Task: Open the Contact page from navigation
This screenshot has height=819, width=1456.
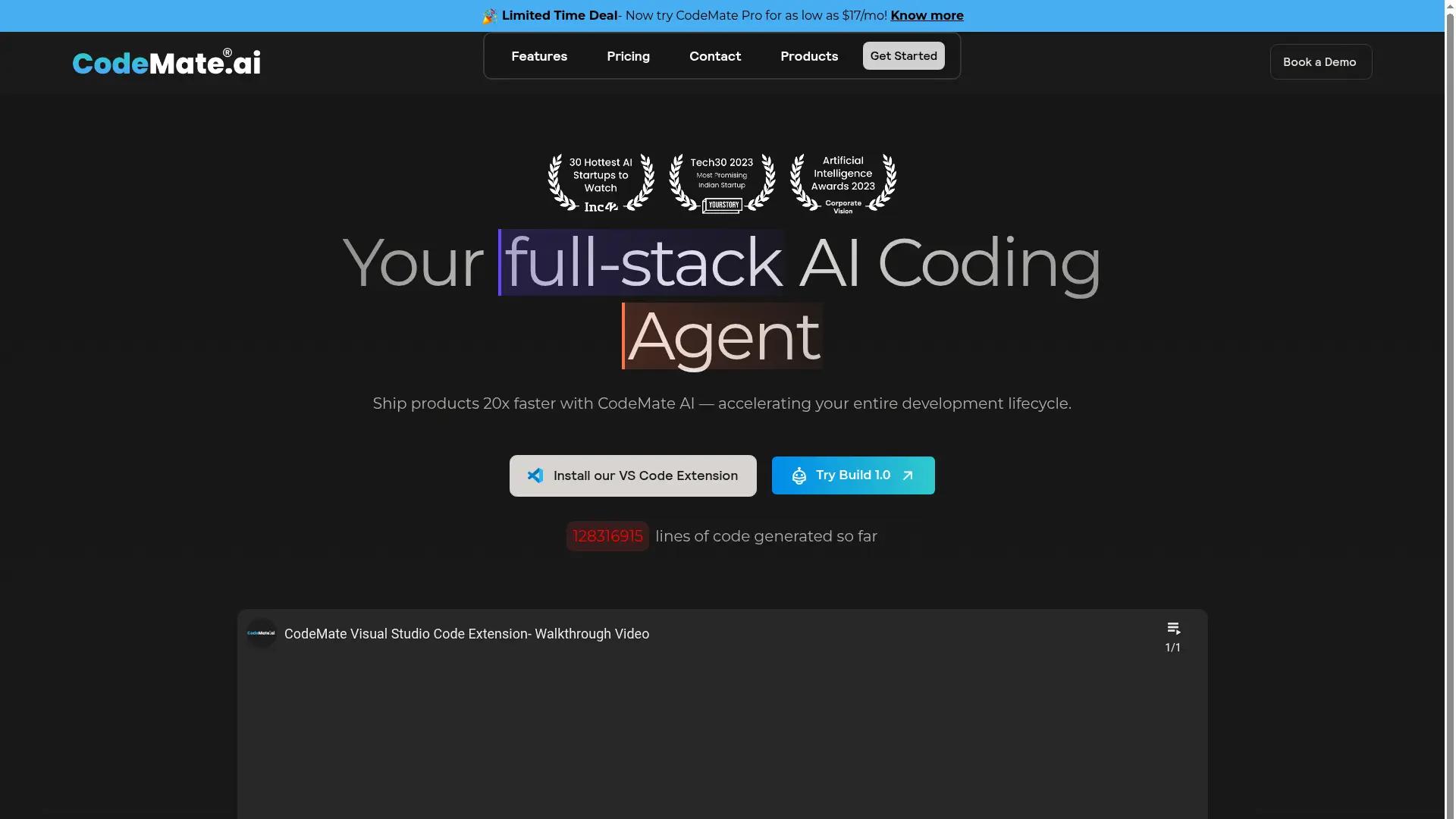Action: tap(714, 56)
